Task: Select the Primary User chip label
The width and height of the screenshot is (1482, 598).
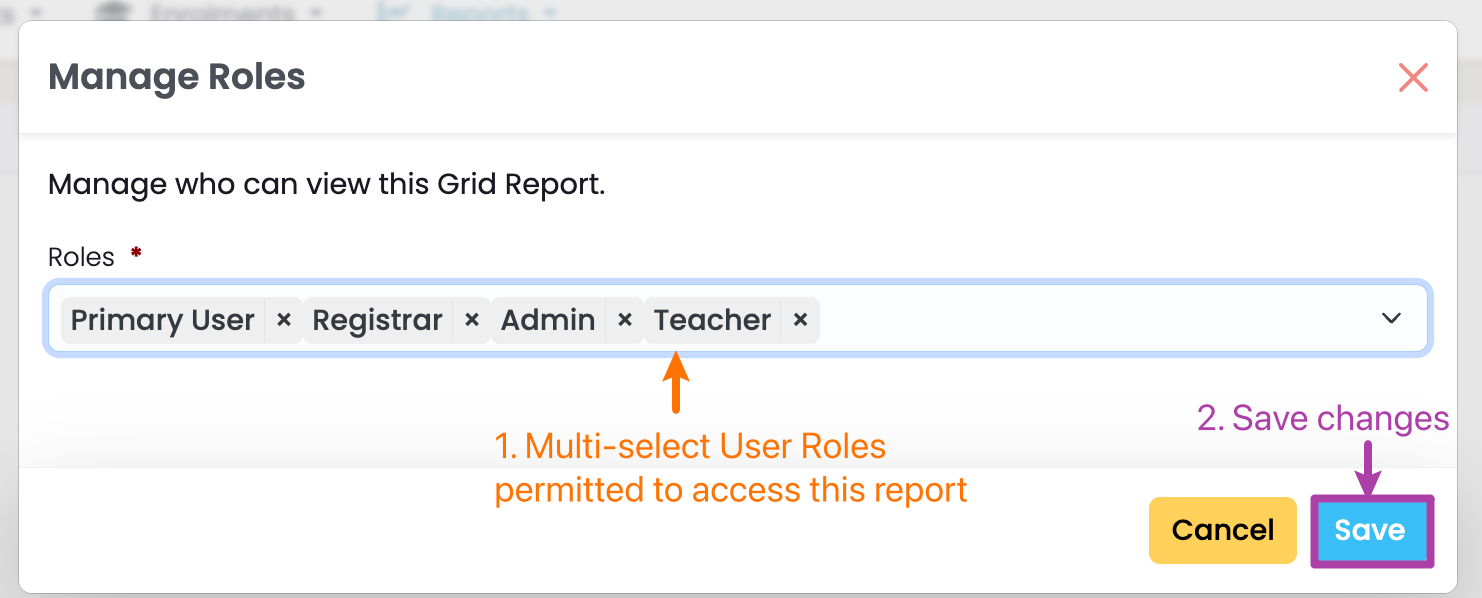Action: coord(163,320)
